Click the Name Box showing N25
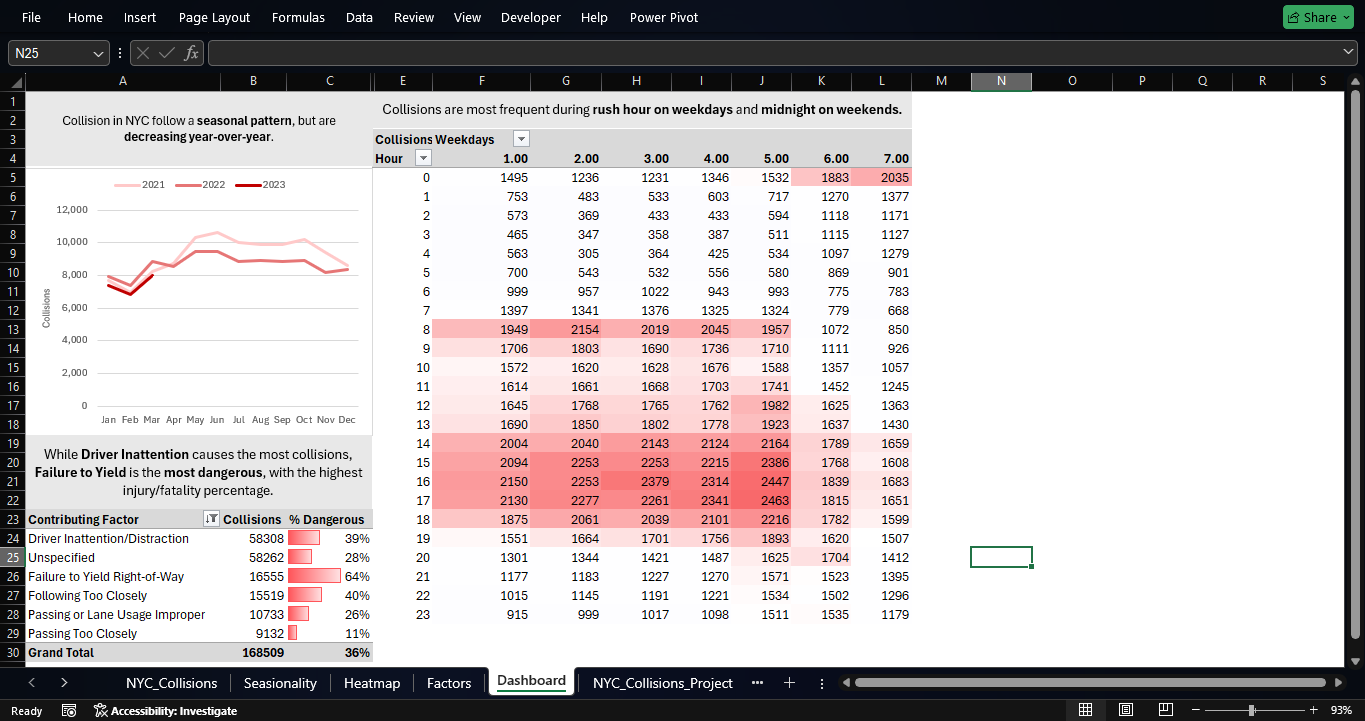Screen dimensions: 1365x721 pyautogui.click(x=48, y=53)
